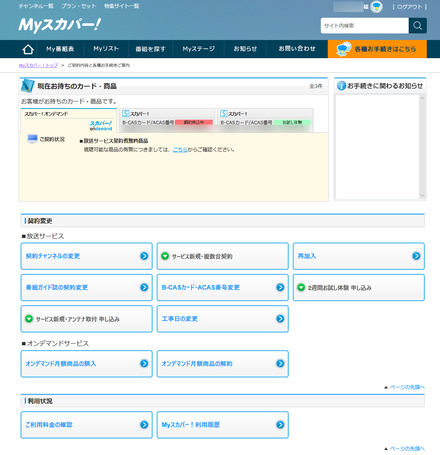Click the green icon on サービス新規・アンテナ取付 申し込み

point(29,319)
